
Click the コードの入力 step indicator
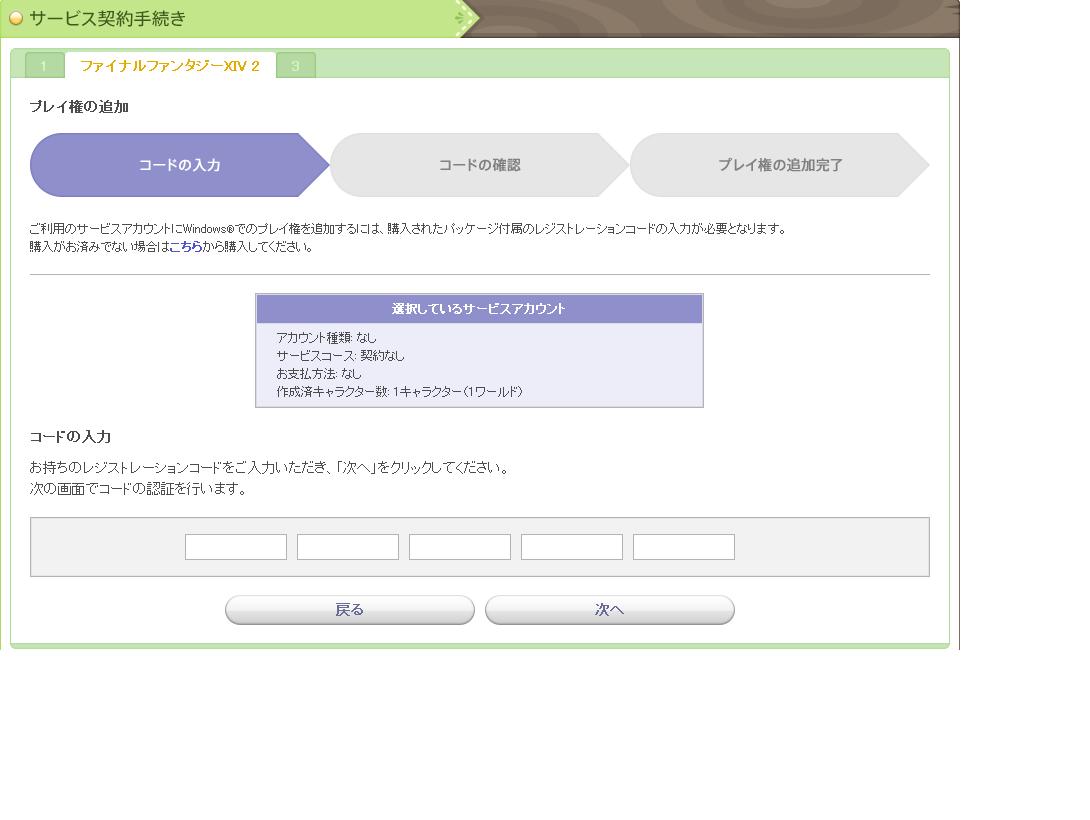(x=179, y=165)
